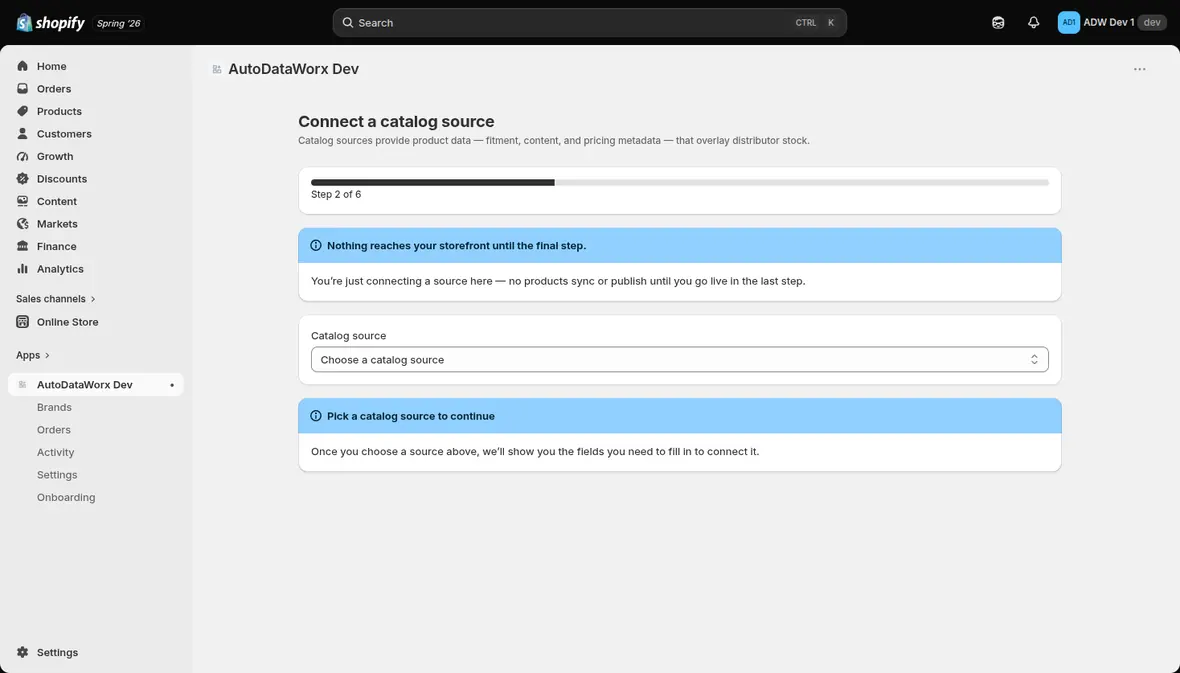Click the search magnifier icon
This screenshot has width=1180, height=673.
[348, 23]
